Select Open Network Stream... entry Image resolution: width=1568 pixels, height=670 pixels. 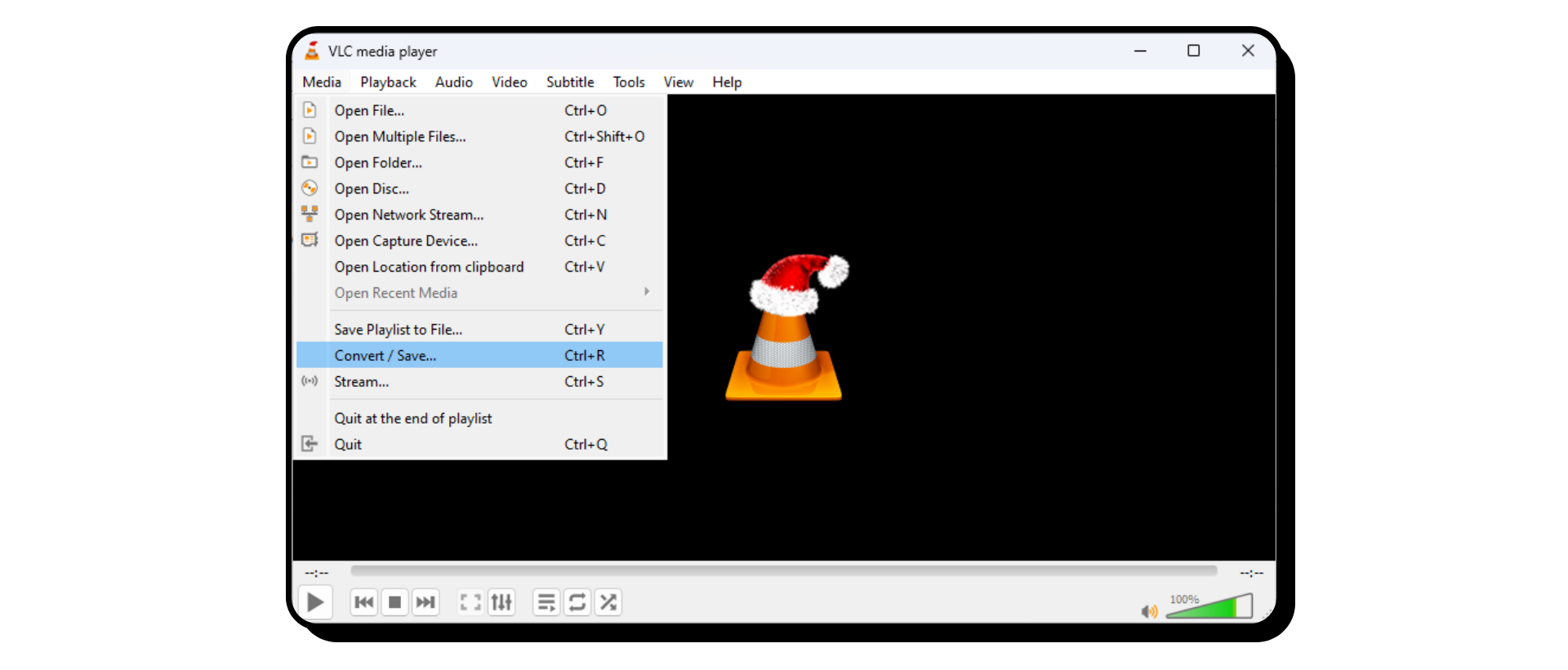479,215
